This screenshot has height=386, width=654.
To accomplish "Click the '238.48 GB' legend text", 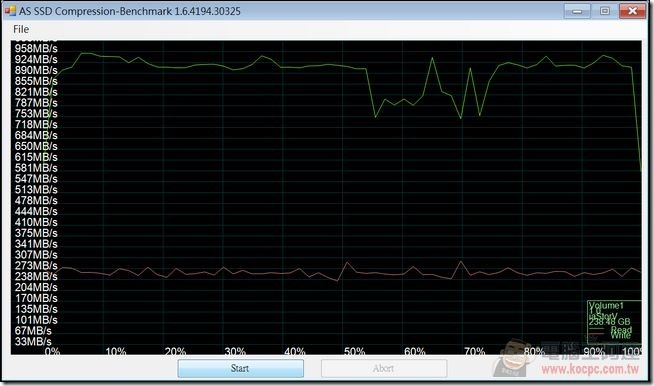I will click(609, 322).
